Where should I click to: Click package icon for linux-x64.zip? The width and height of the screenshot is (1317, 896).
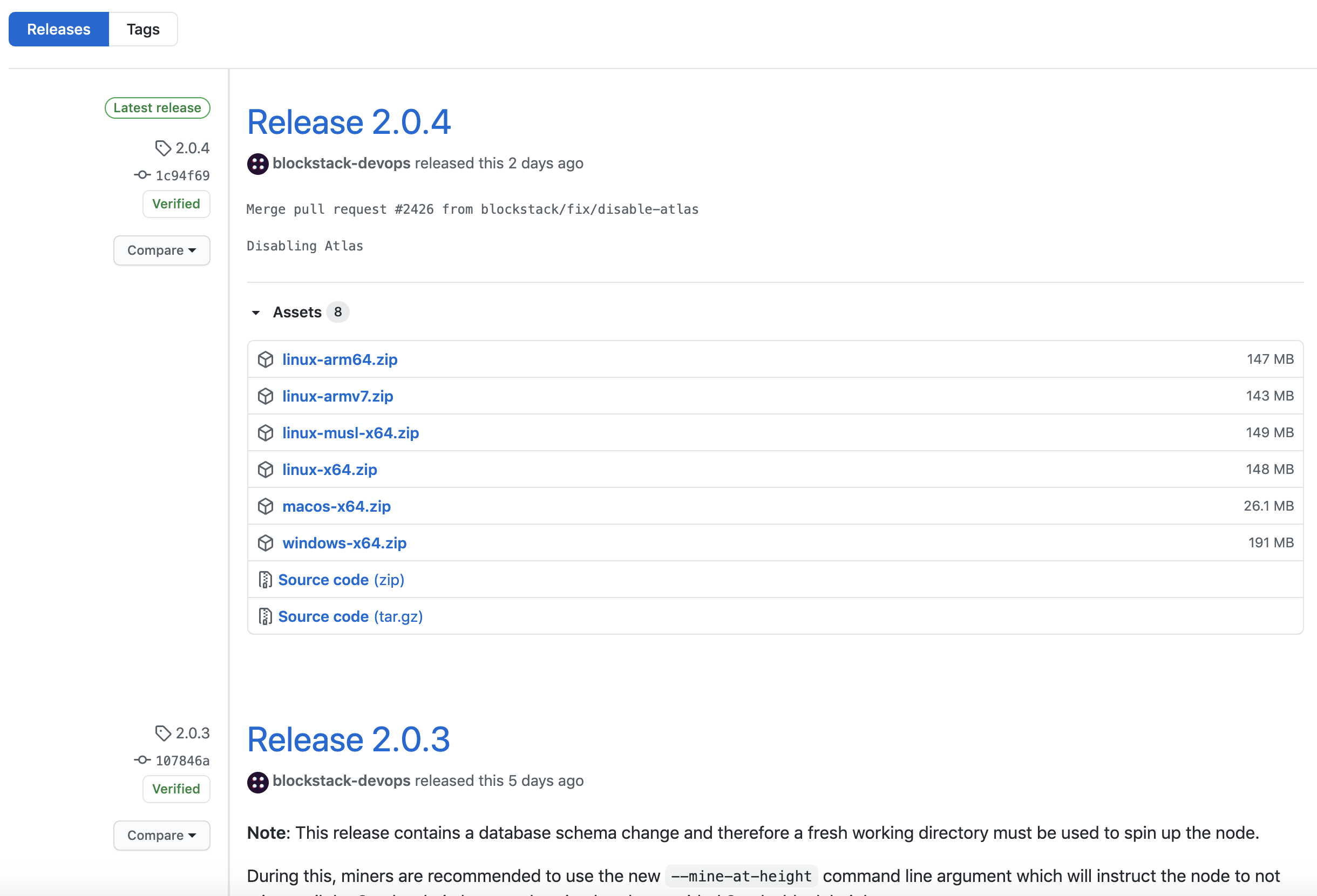265,469
